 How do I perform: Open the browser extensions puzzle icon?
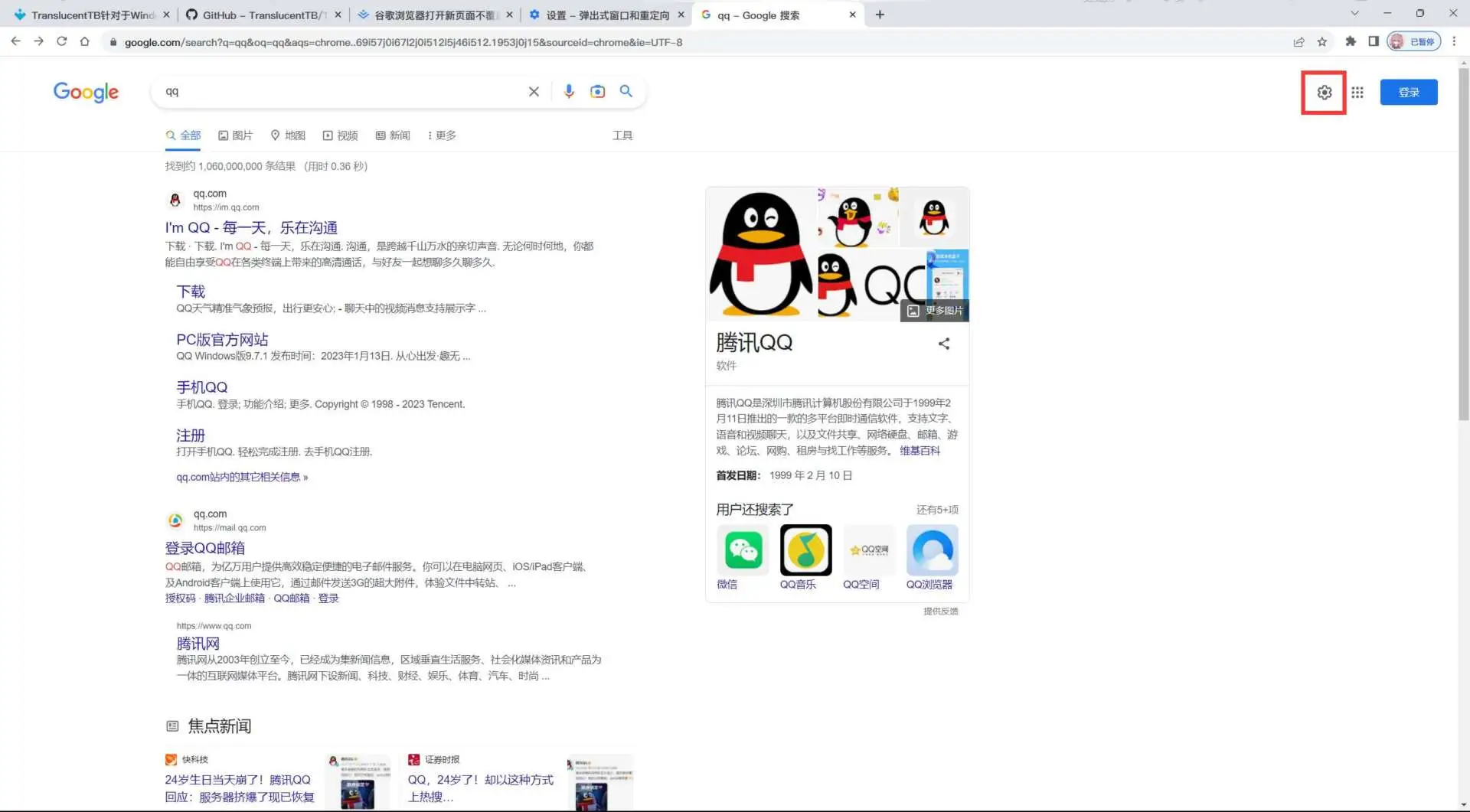click(x=1351, y=42)
